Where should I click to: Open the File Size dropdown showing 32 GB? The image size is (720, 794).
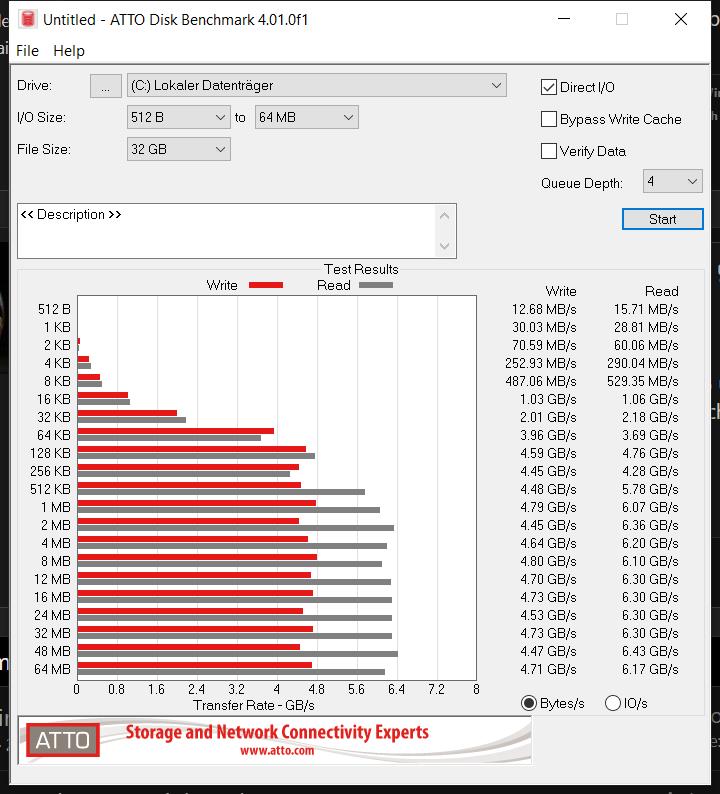point(179,149)
